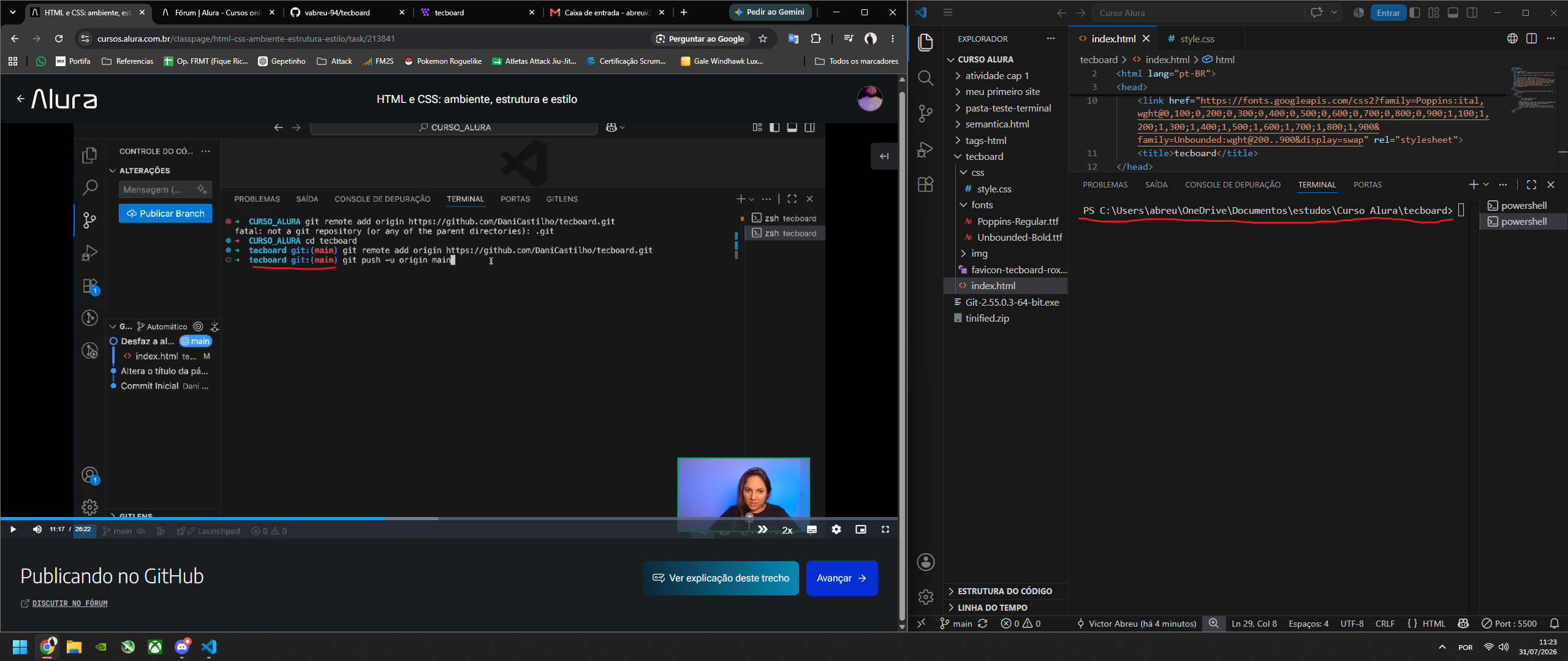Open the terminal launch profile dropdown arrow
1568x661 pixels.
pos(1486,184)
